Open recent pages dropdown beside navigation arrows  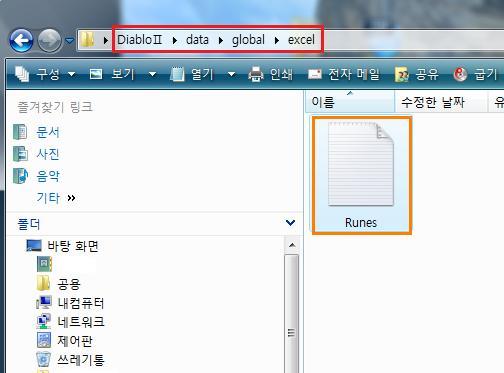tap(69, 41)
